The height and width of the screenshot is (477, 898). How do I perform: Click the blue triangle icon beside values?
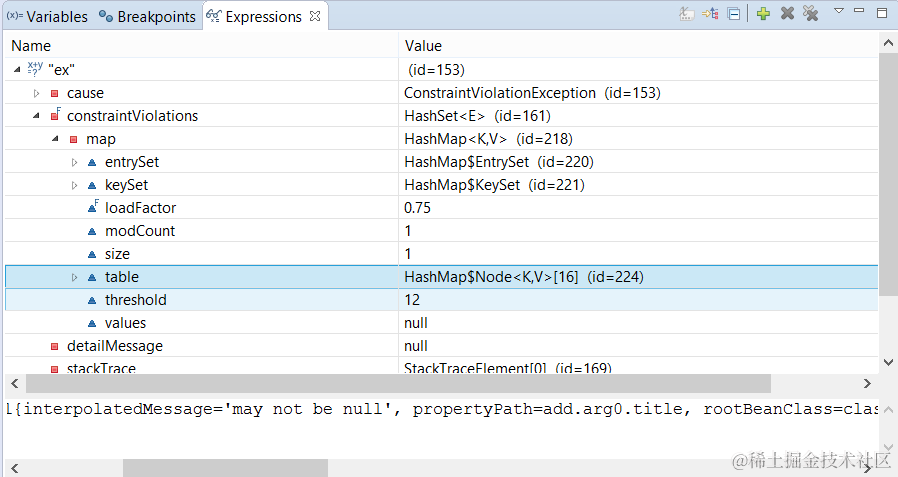click(92, 324)
